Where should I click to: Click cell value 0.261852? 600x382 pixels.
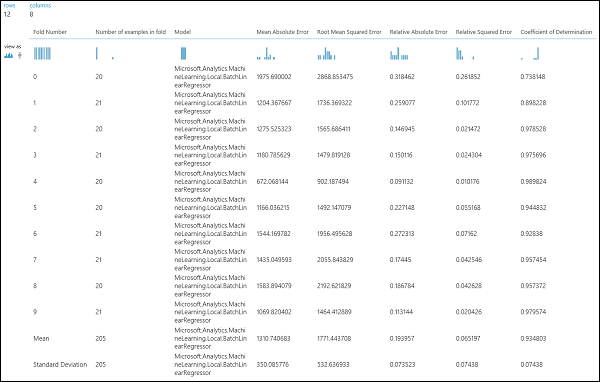pyautogui.click(x=468, y=77)
